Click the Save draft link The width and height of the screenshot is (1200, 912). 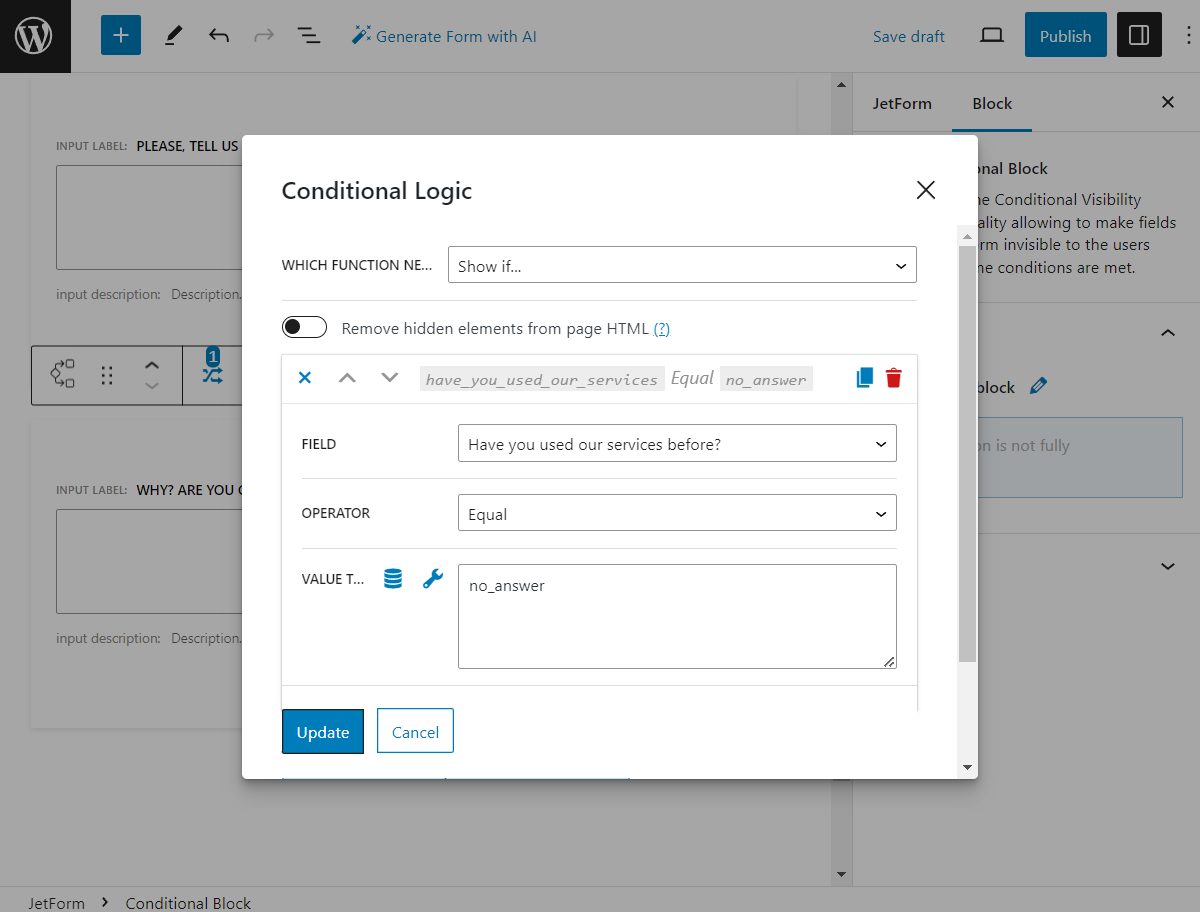click(x=908, y=35)
